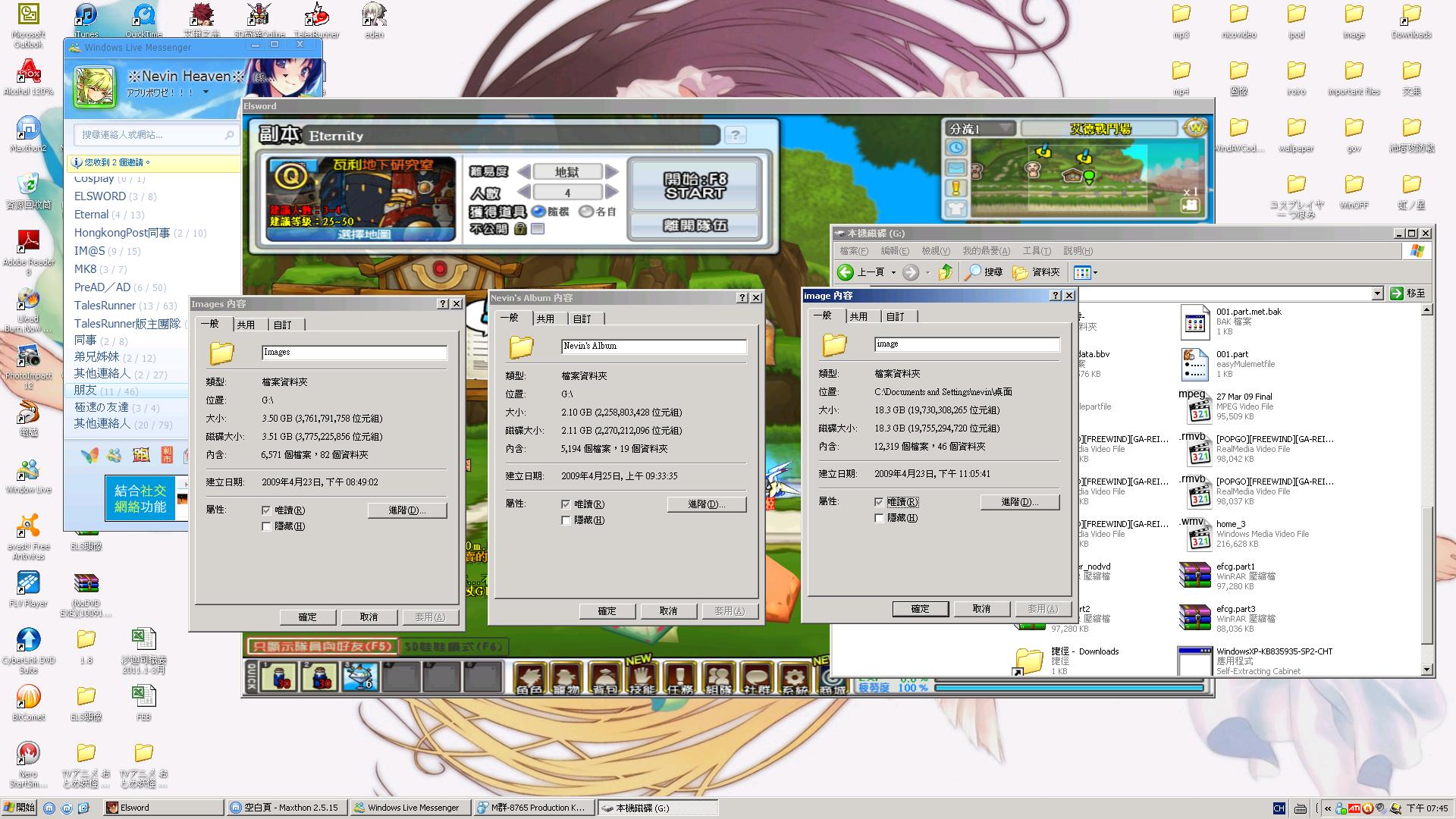Open the efcg.part1 WinRAR archive icon
The width and height of the screenshot is (1456, 819).
(1194, 576)
